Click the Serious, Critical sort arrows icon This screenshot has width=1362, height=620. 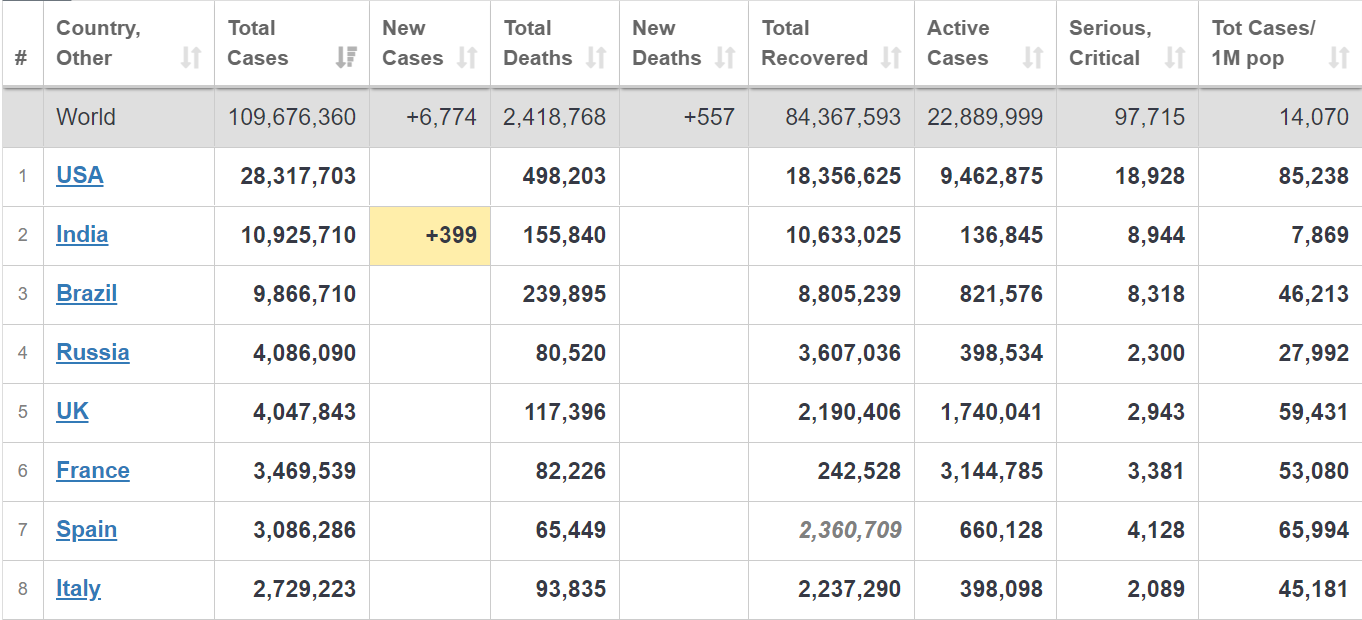1175,59
